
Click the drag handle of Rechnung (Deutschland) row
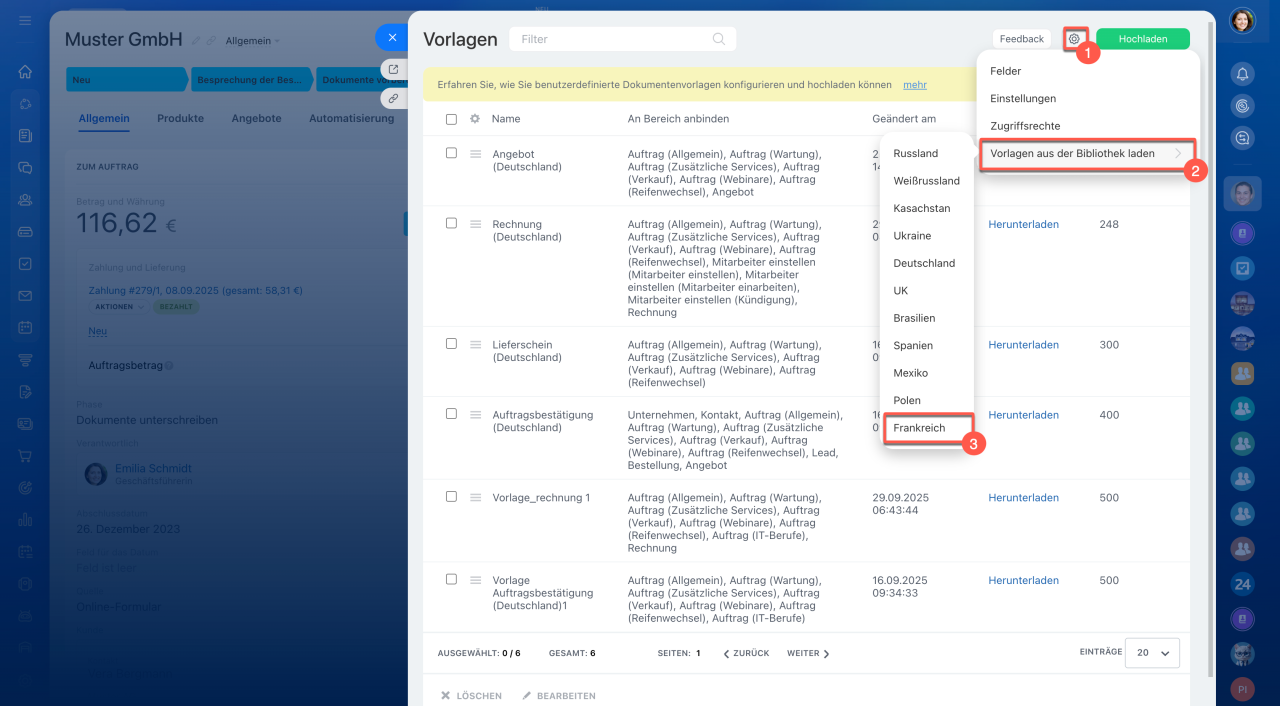(x=476, y=224)
